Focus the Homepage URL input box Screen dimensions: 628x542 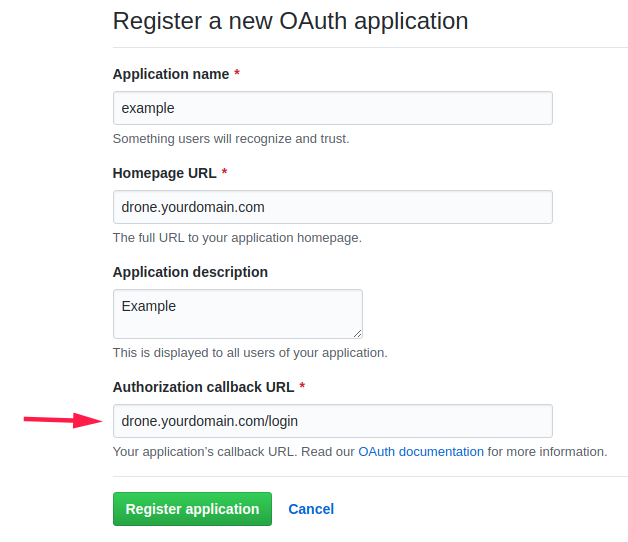332,207
